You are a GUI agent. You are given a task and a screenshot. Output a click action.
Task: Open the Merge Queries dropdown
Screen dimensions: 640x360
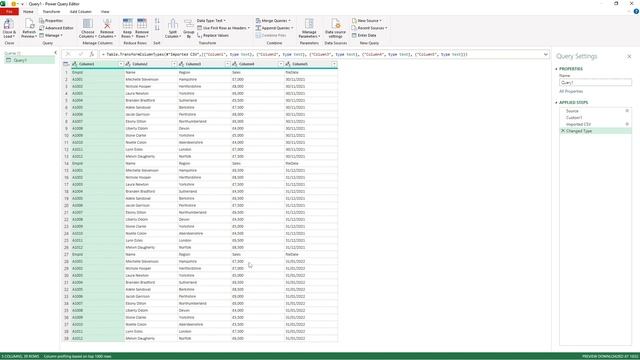(x=273, y=20)
